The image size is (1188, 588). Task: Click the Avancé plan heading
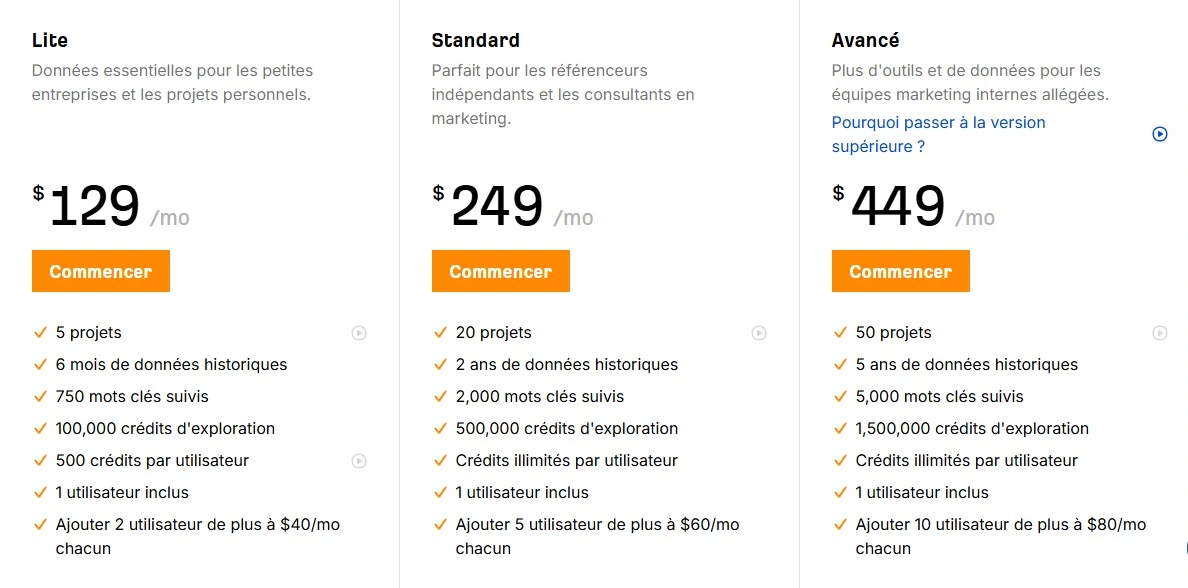click(x=865, y=40)
